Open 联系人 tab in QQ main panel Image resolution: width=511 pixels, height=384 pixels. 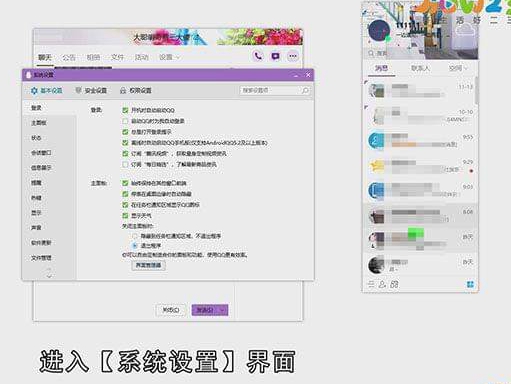click(420, 68)
